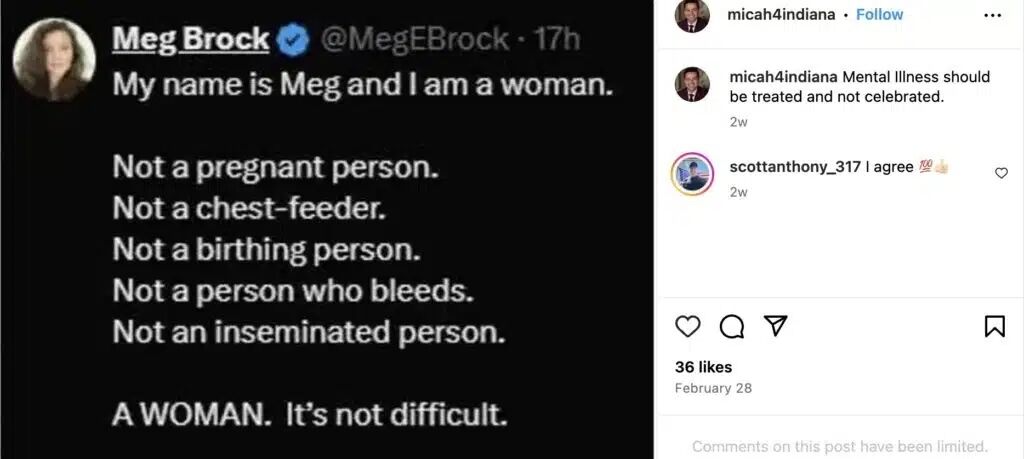
Task: Open scottanthony_317 username link
Action: pos(795,167)
